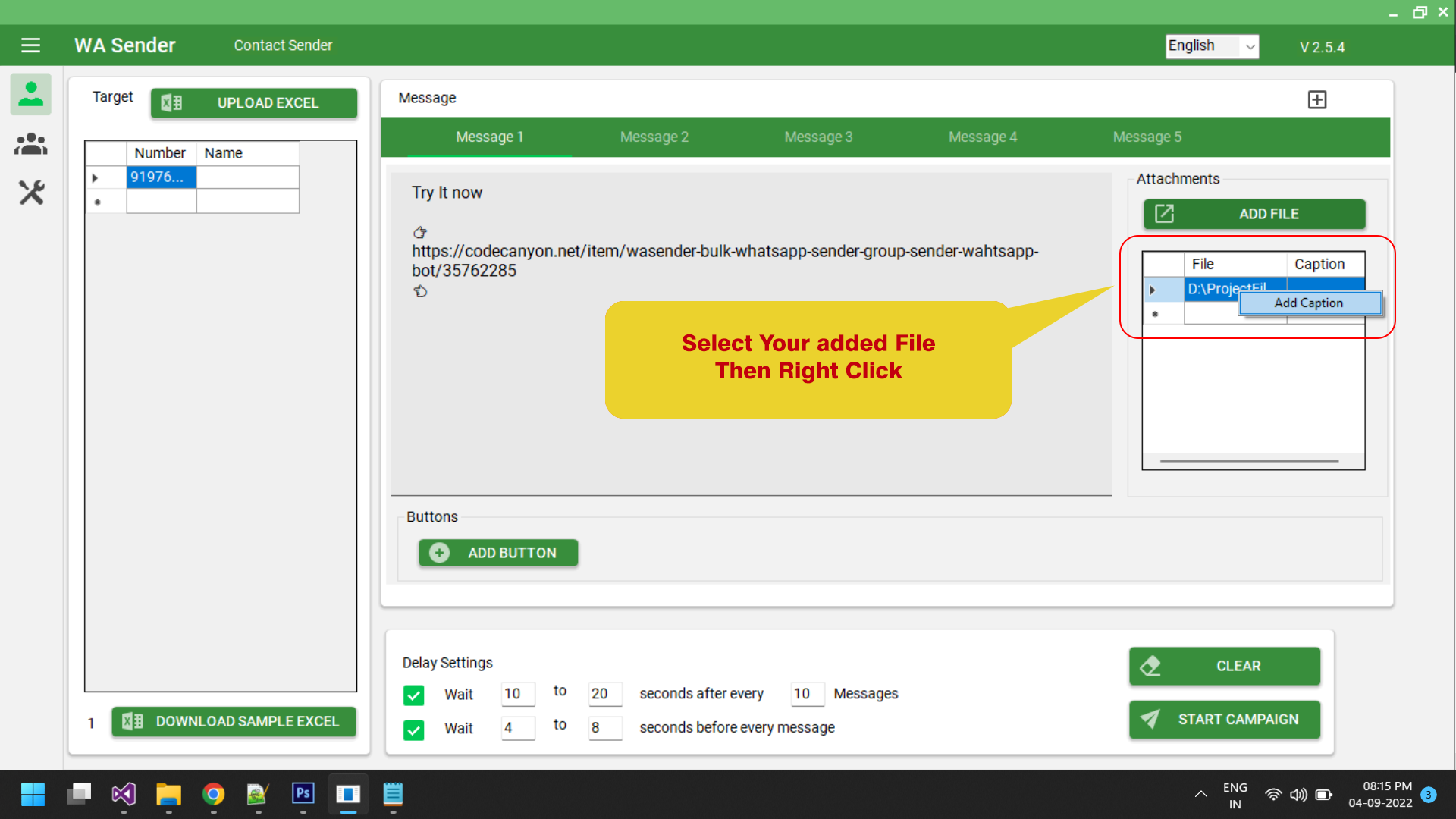Viewport: 1456px width, 819px height.
Task: Open Visual Studio from the taskbar
Action: tap(124, 794)
